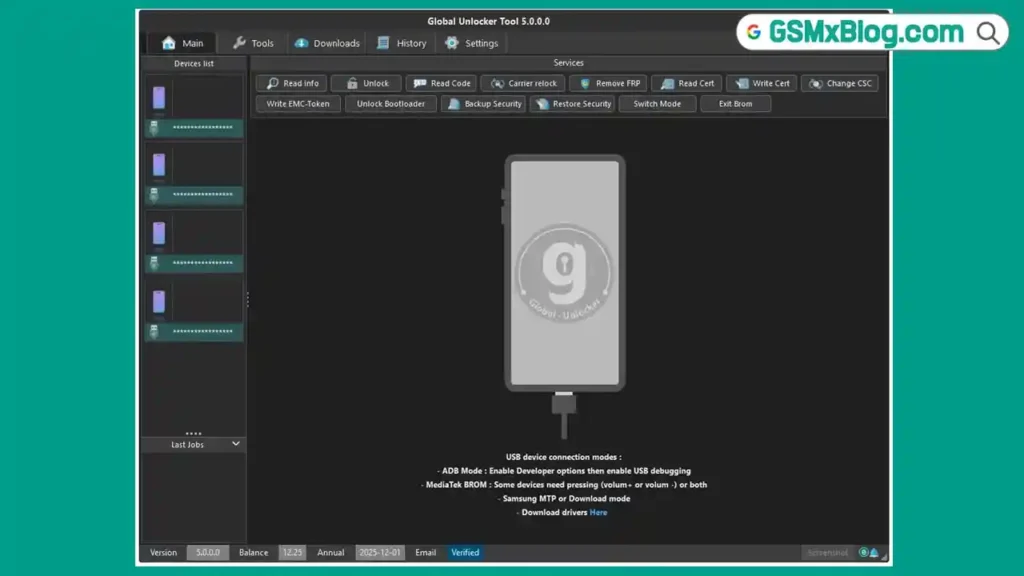Click the four dots above Last Jobs
The height and width of the screenshot is (576, 1024).
193,434
